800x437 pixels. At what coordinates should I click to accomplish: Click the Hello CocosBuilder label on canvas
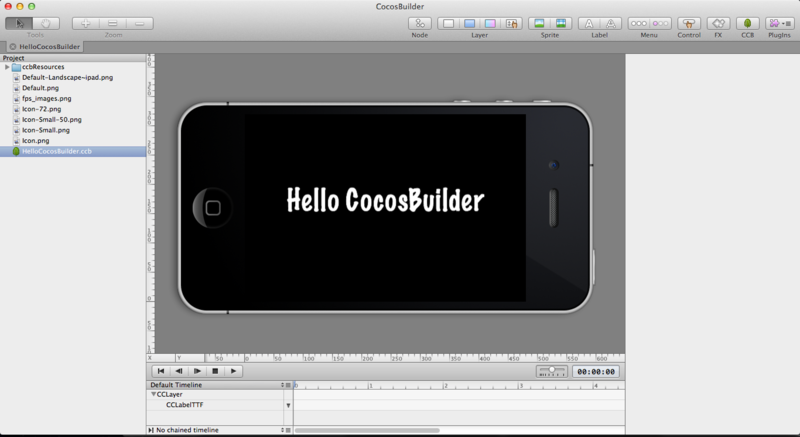coord(385,200)
